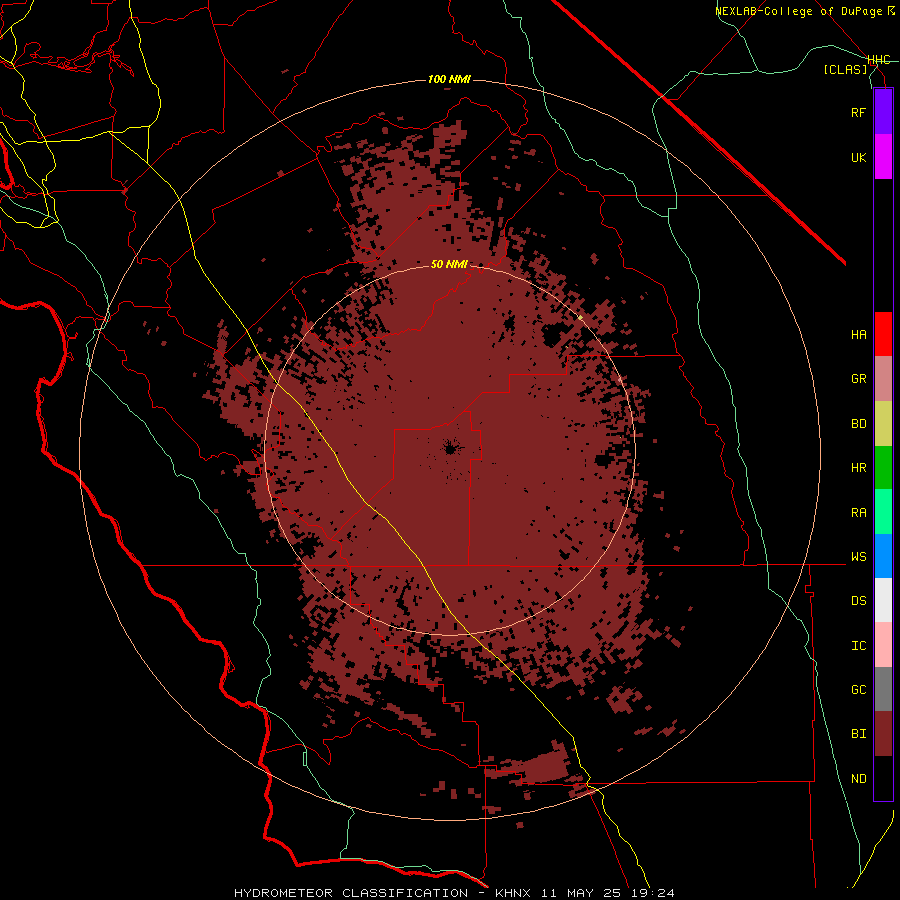Viewport: 900px width, 900px height.
Task: Click the GR legend label
Action: 859,379
